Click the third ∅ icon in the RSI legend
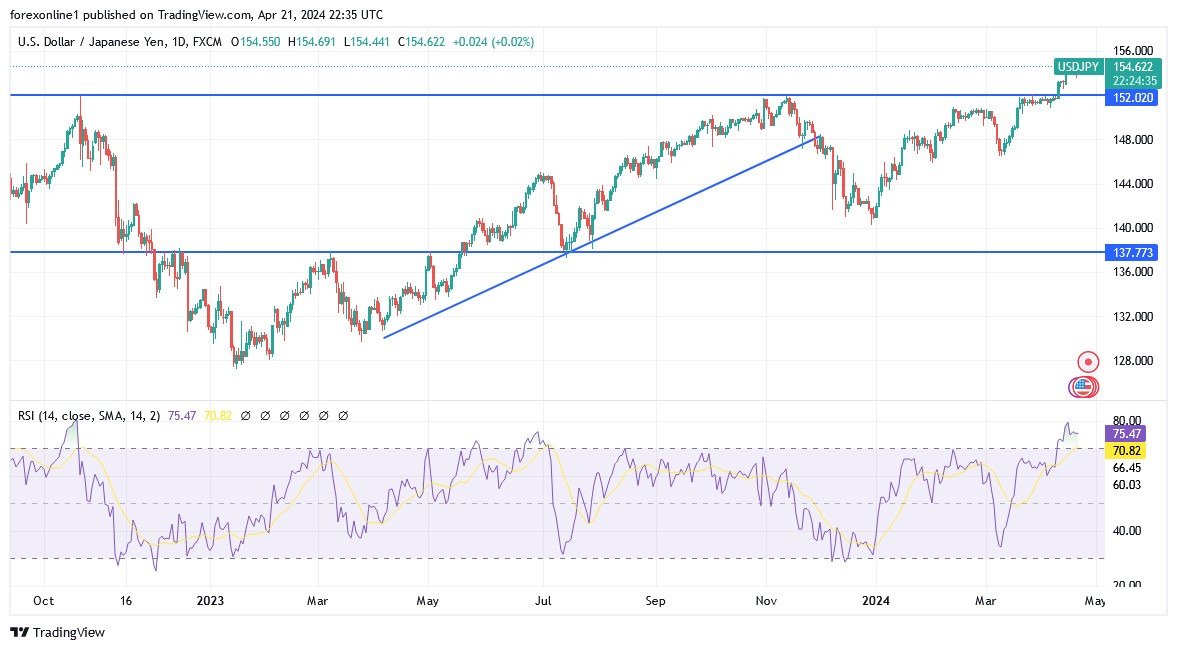 286,414
